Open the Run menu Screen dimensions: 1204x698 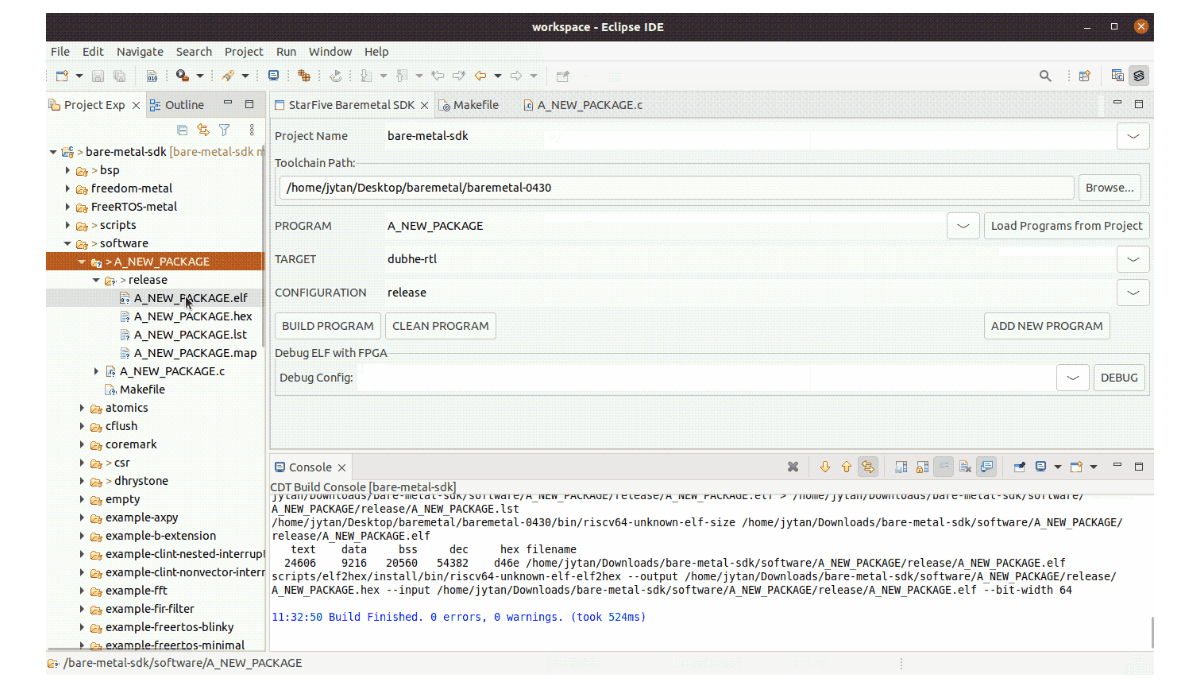[286, 52]
